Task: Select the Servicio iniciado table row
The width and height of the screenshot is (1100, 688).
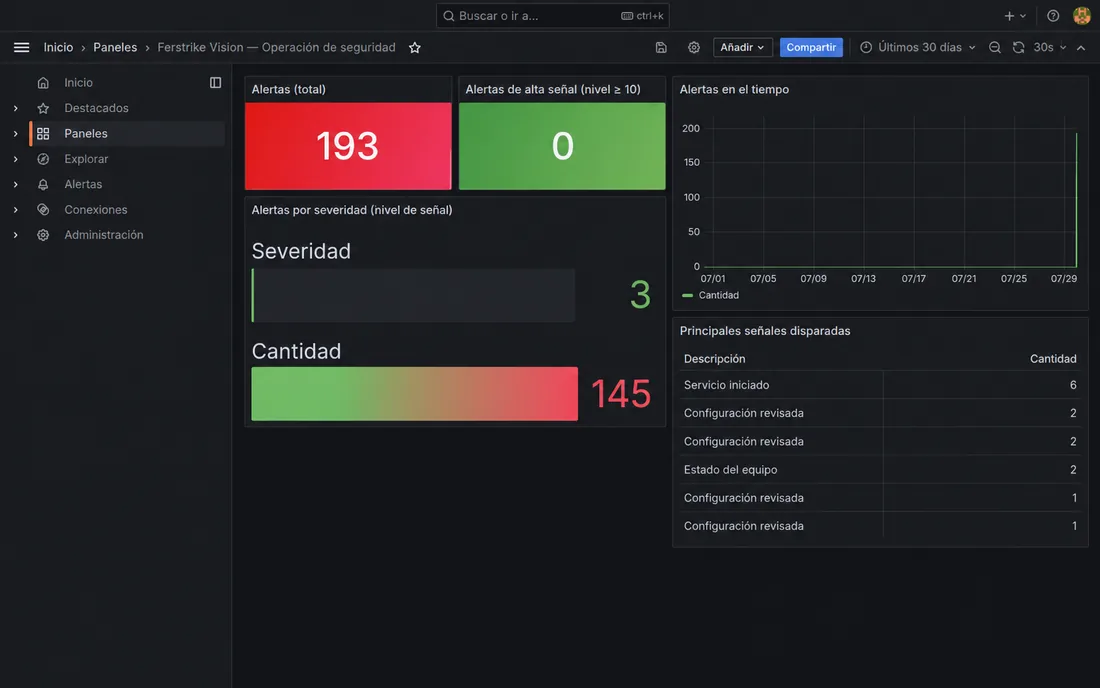Action: click(x=880, y=385)
